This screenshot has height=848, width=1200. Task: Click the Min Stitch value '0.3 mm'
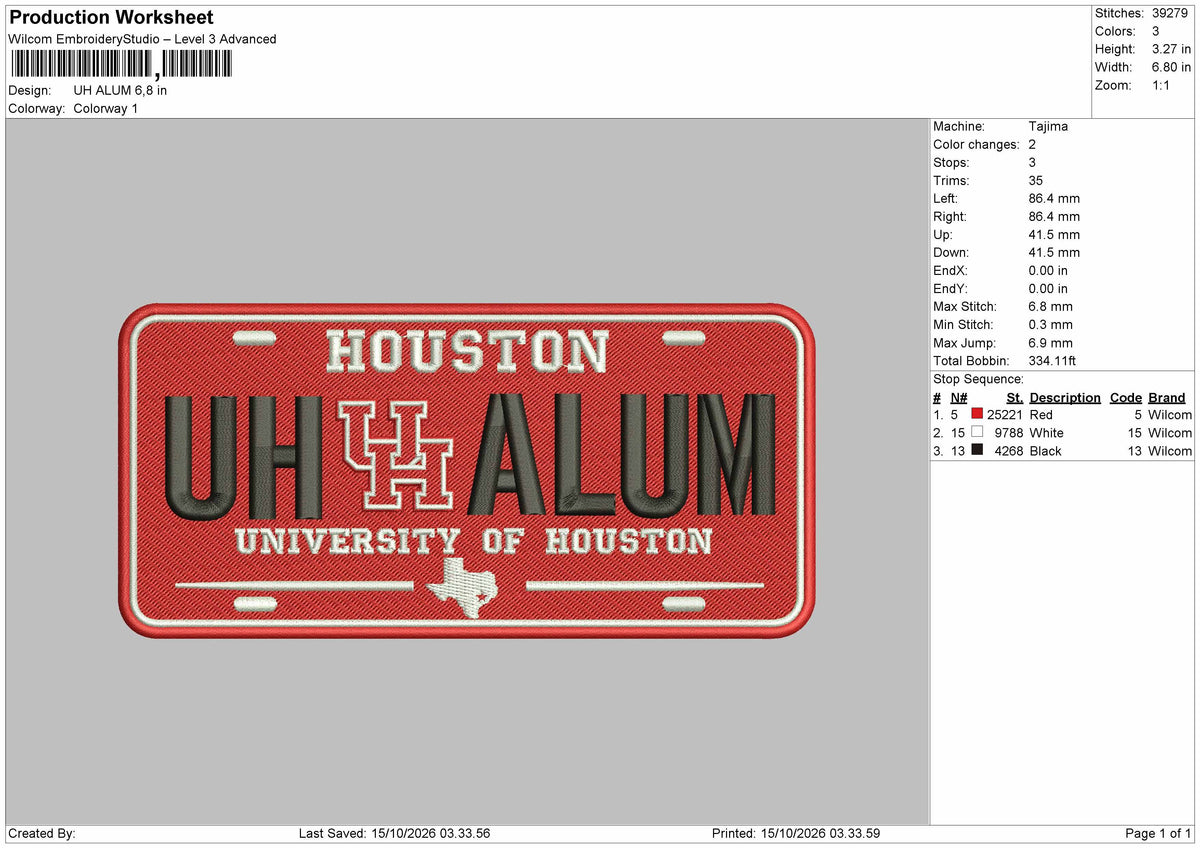click(x=1050, y=325)
